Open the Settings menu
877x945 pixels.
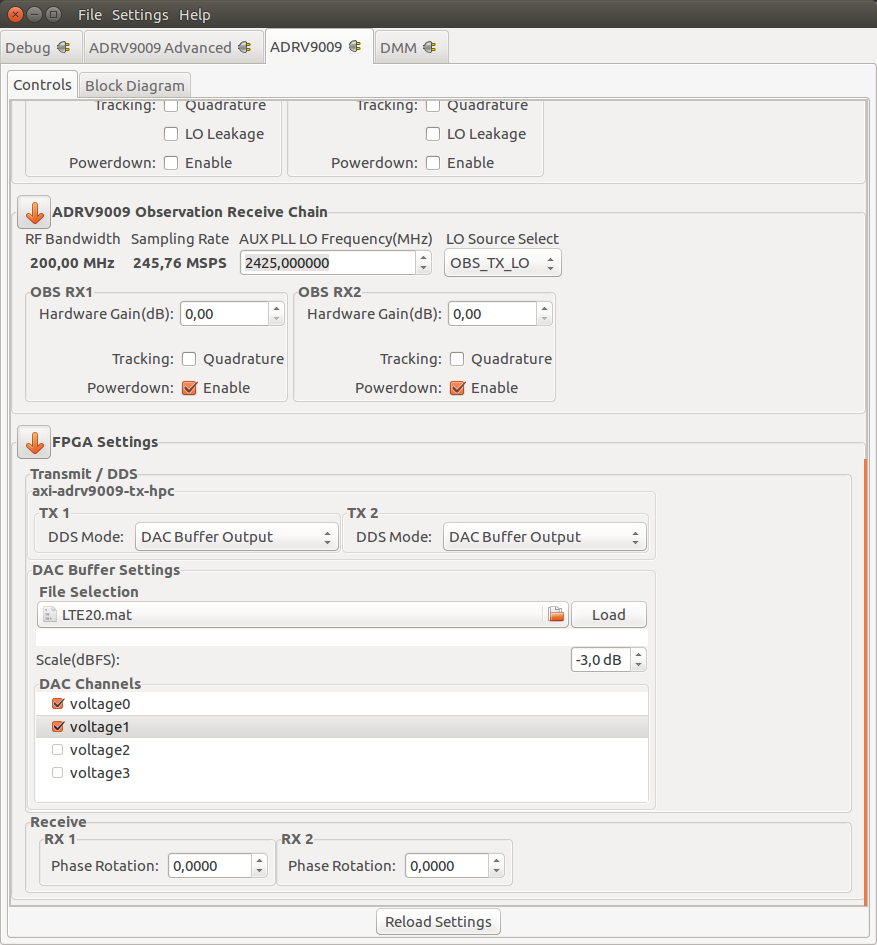[x=139, y=14]
